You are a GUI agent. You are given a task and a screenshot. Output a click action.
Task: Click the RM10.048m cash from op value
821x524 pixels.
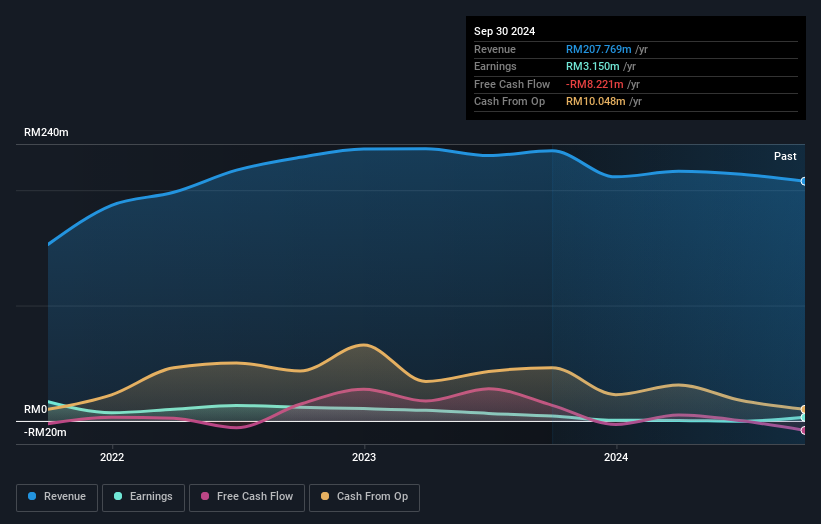(596, 102)
